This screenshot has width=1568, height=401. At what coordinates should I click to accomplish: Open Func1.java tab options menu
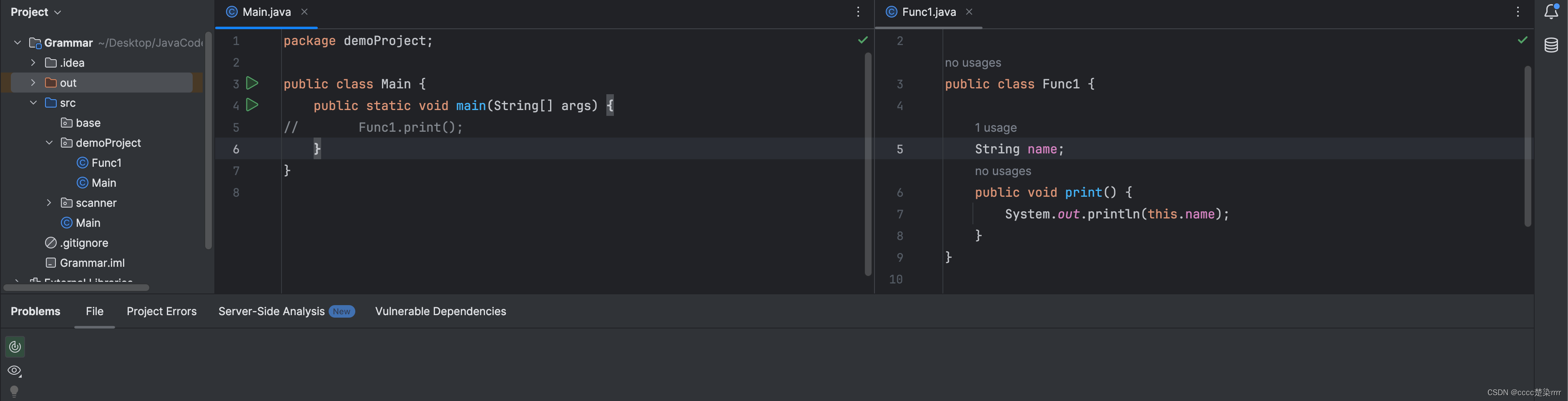[1518, 12]
